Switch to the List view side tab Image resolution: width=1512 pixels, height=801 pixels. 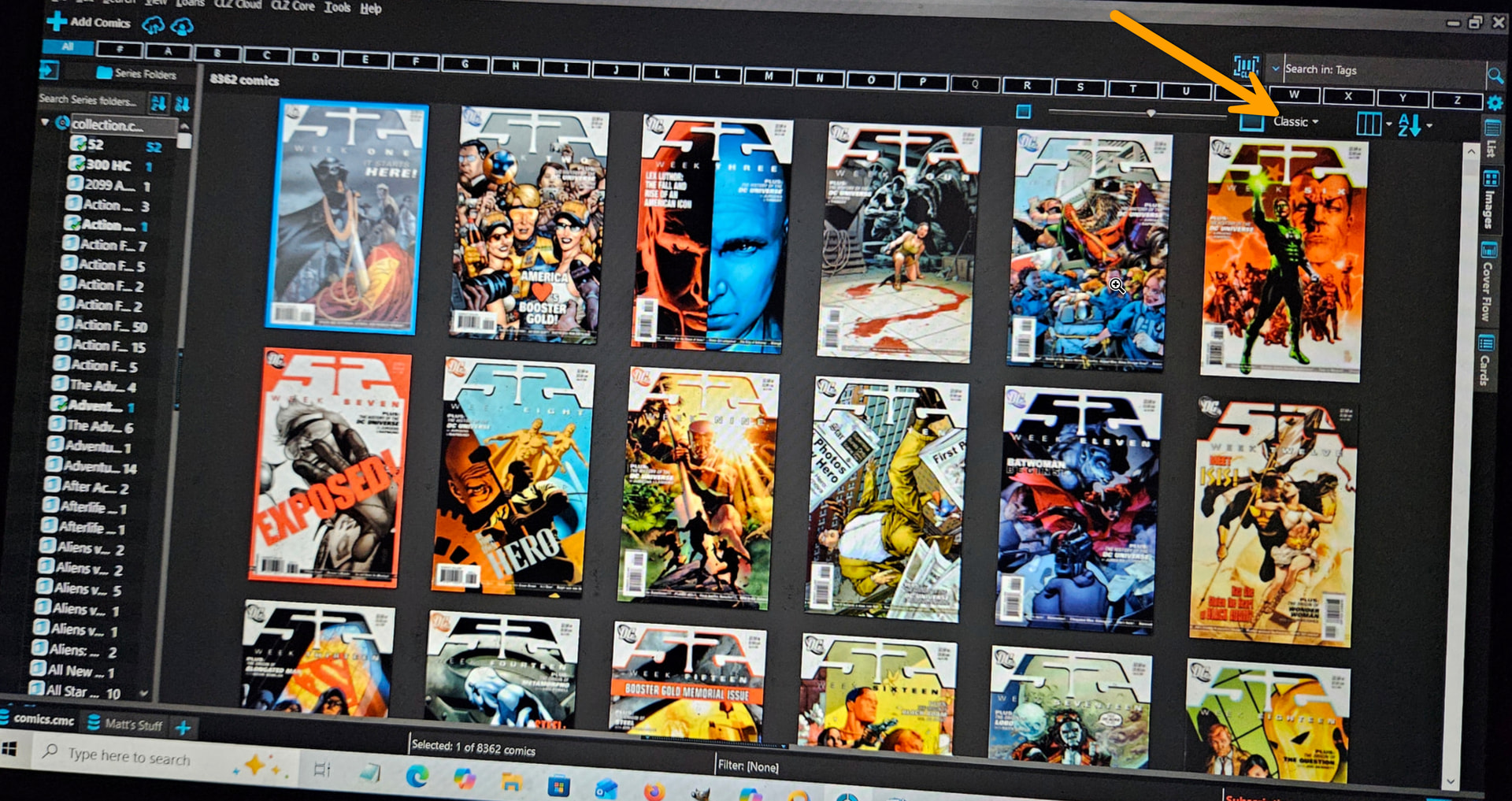[1491, 139]
